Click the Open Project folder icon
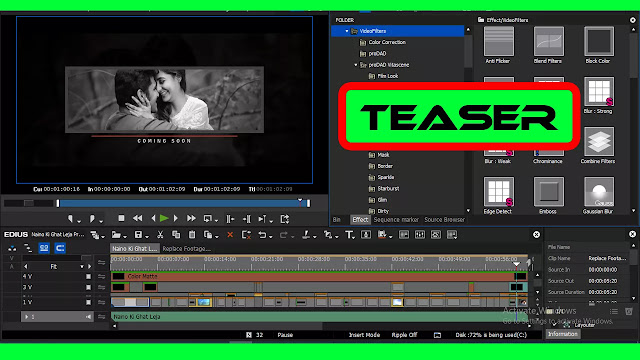This screenshot has width=640, height=360. click(x=116, y=235)
